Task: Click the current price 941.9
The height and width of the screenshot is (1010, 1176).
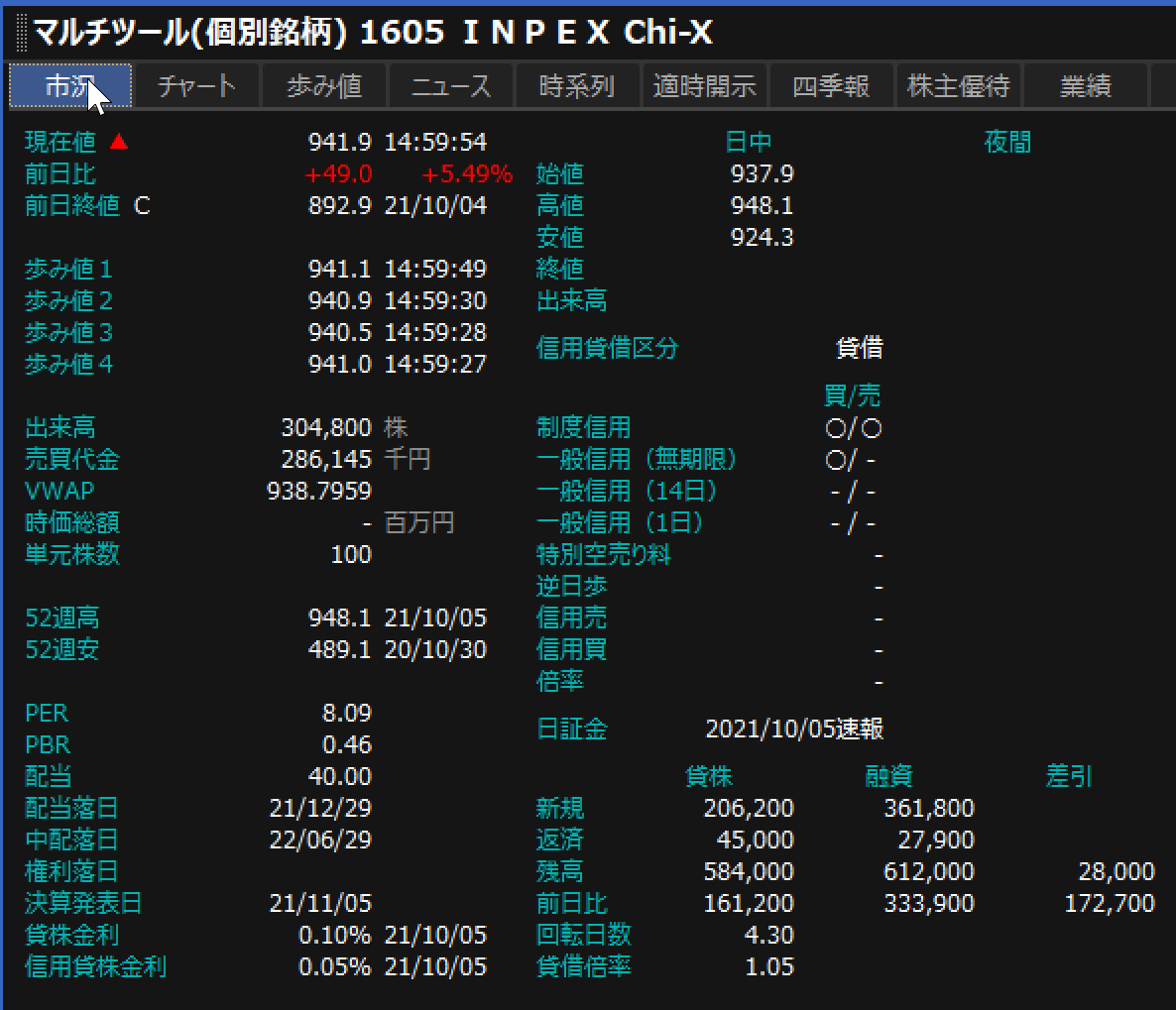Action: (340, 142)
